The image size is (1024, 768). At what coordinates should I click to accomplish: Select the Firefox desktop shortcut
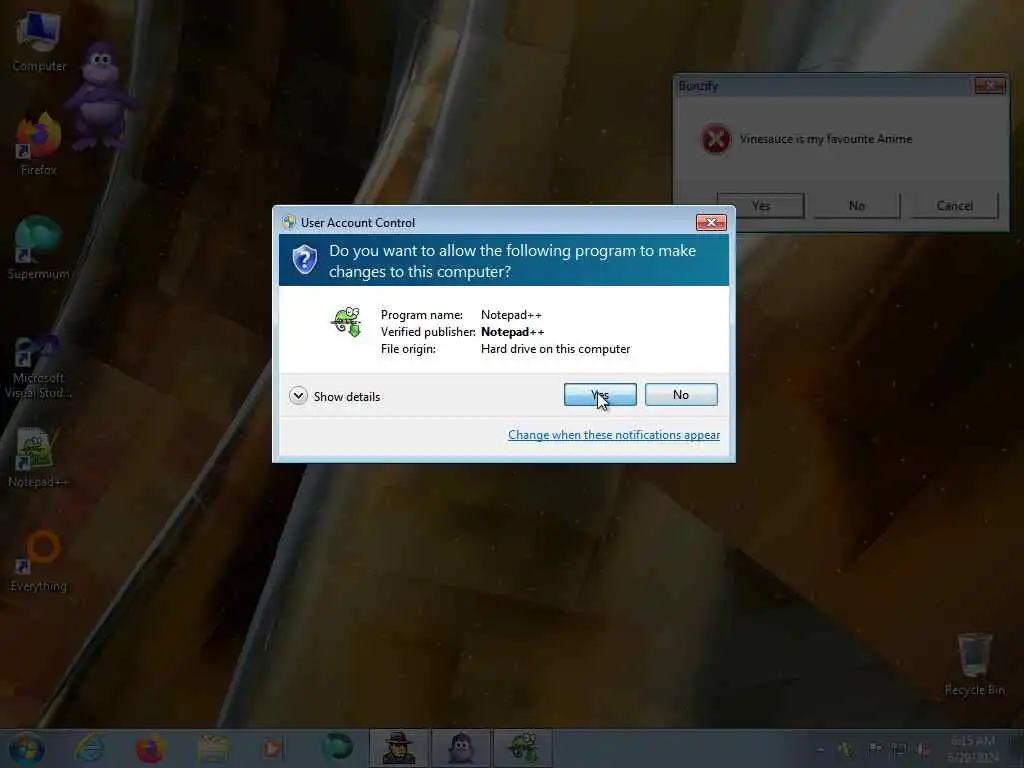tap(39, 145)
